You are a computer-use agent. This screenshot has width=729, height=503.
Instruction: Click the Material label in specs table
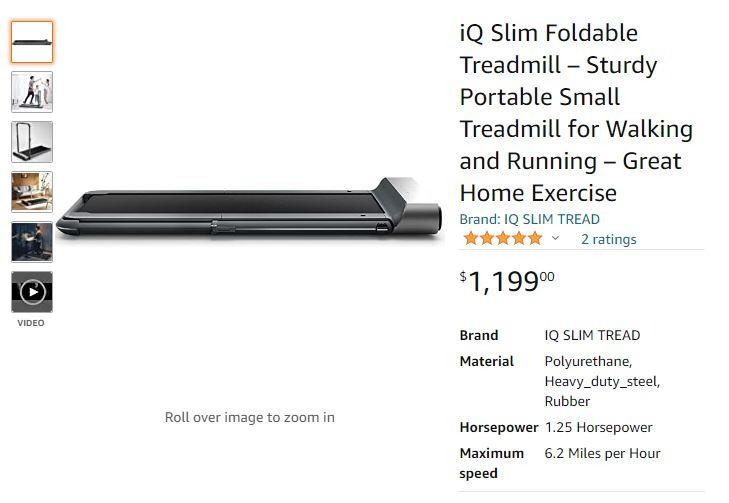click(486, 361)
